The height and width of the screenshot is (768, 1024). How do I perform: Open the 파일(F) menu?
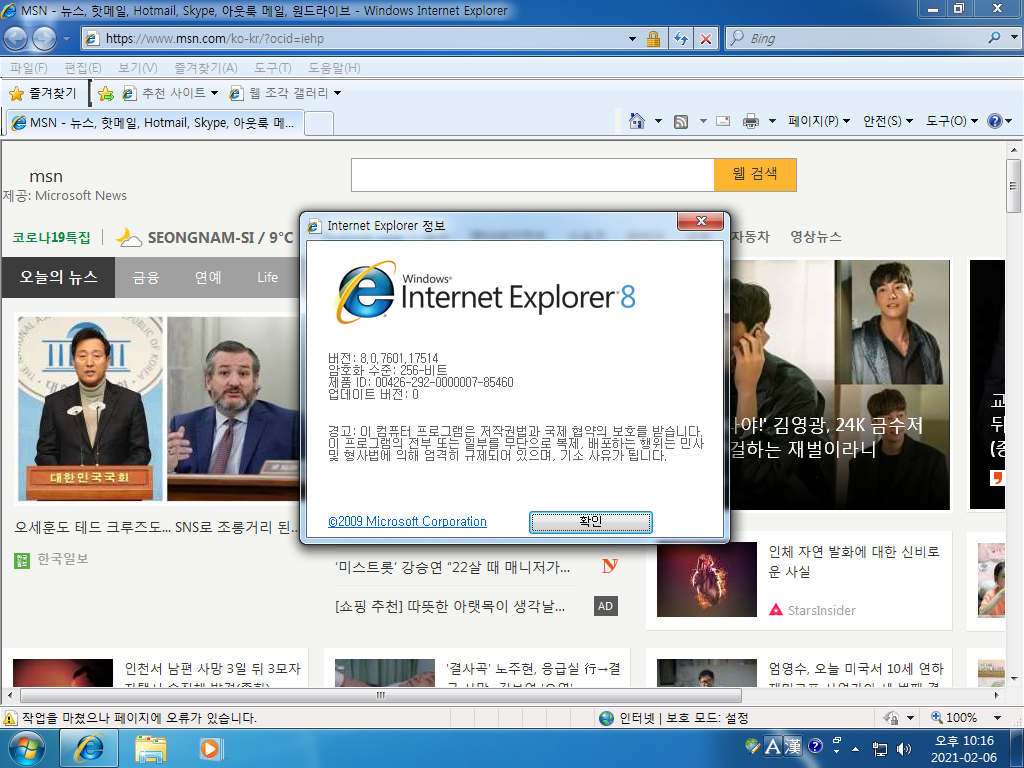(x=29, y=68)
